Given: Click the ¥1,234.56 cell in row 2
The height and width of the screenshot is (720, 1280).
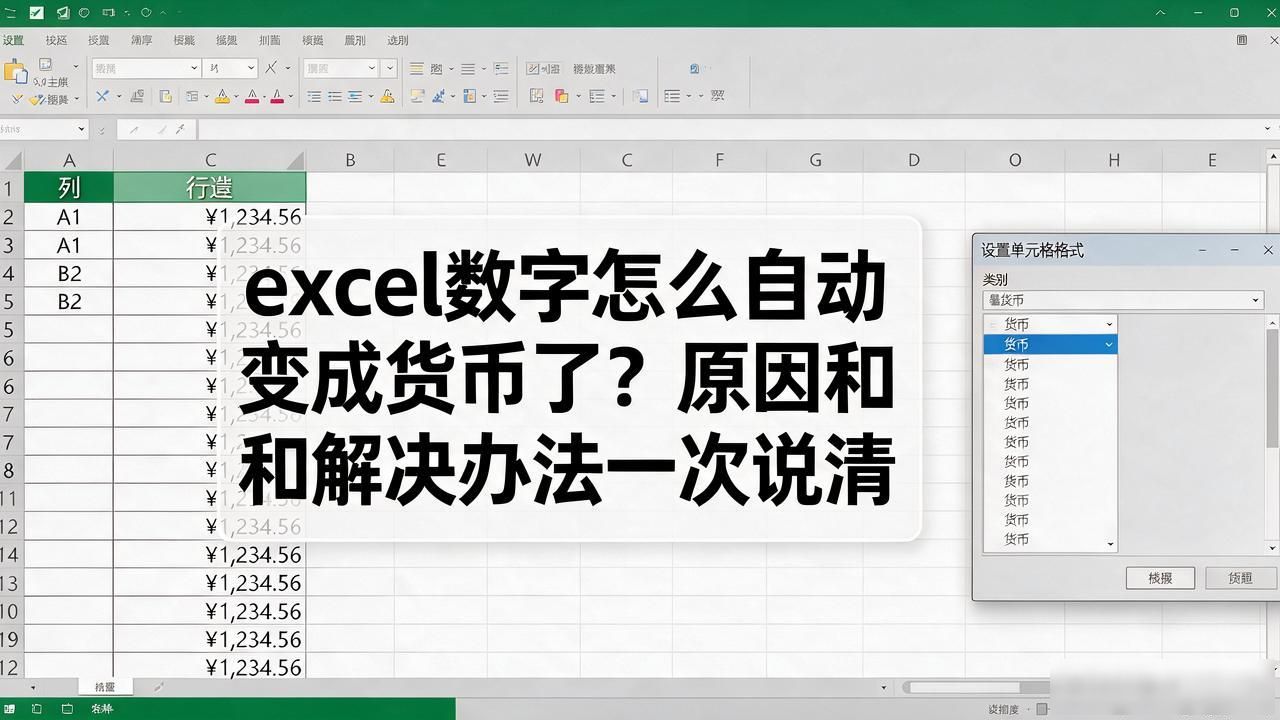Looking at the screenshot, I should 210,217.
